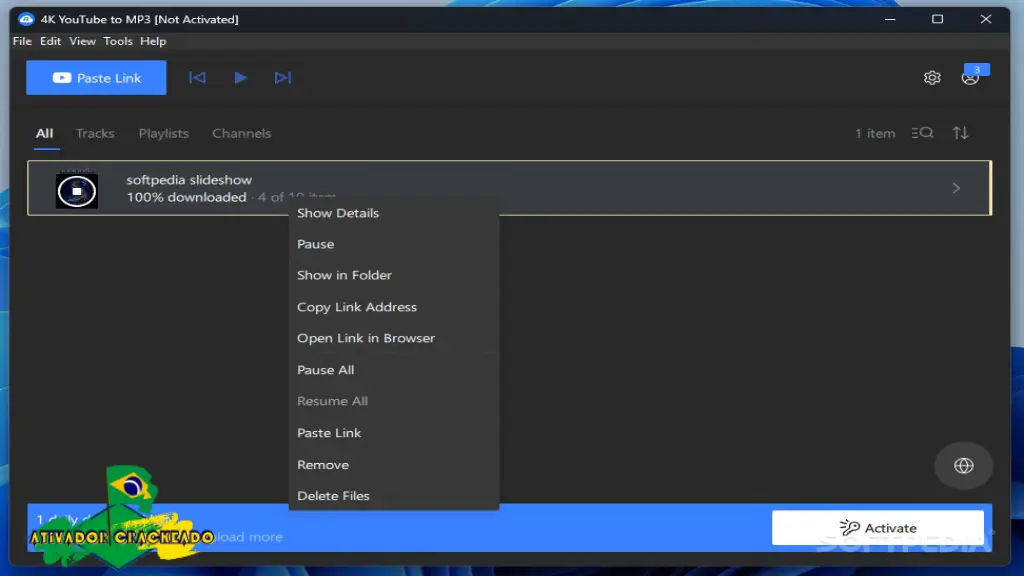Select Copy Link Address

[x=394, y=307]
